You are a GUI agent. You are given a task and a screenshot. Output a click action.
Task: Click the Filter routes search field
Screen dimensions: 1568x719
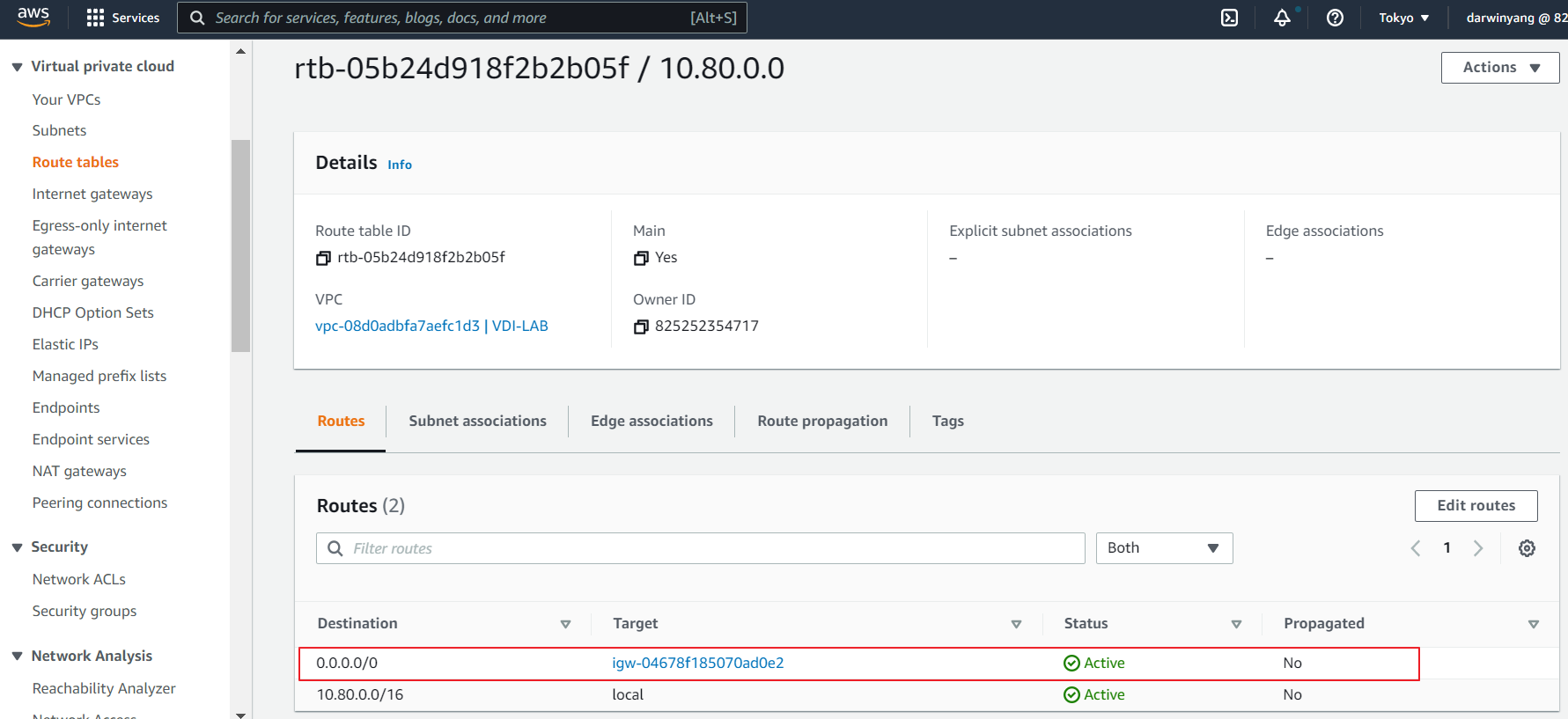[x=713, y=548]
